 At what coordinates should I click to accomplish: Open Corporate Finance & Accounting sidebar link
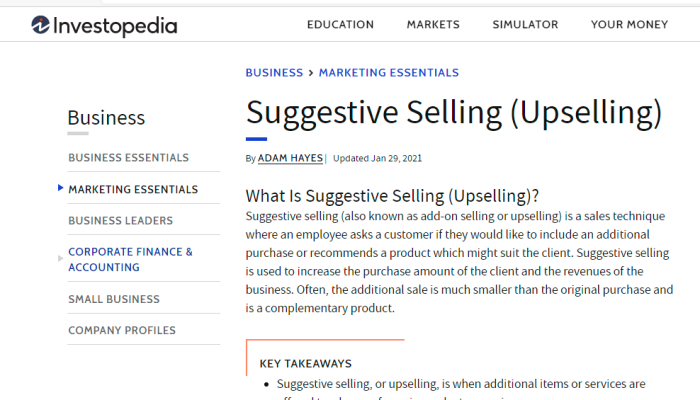[130, 259]
